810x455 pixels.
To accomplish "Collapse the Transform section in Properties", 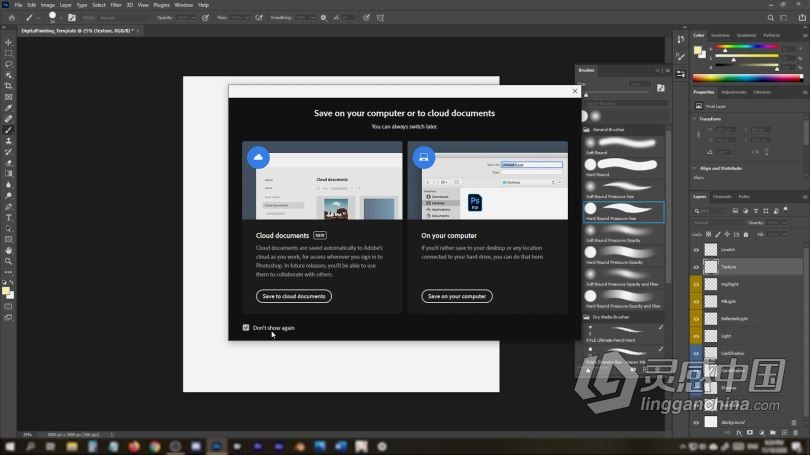I will coord(694,119).
